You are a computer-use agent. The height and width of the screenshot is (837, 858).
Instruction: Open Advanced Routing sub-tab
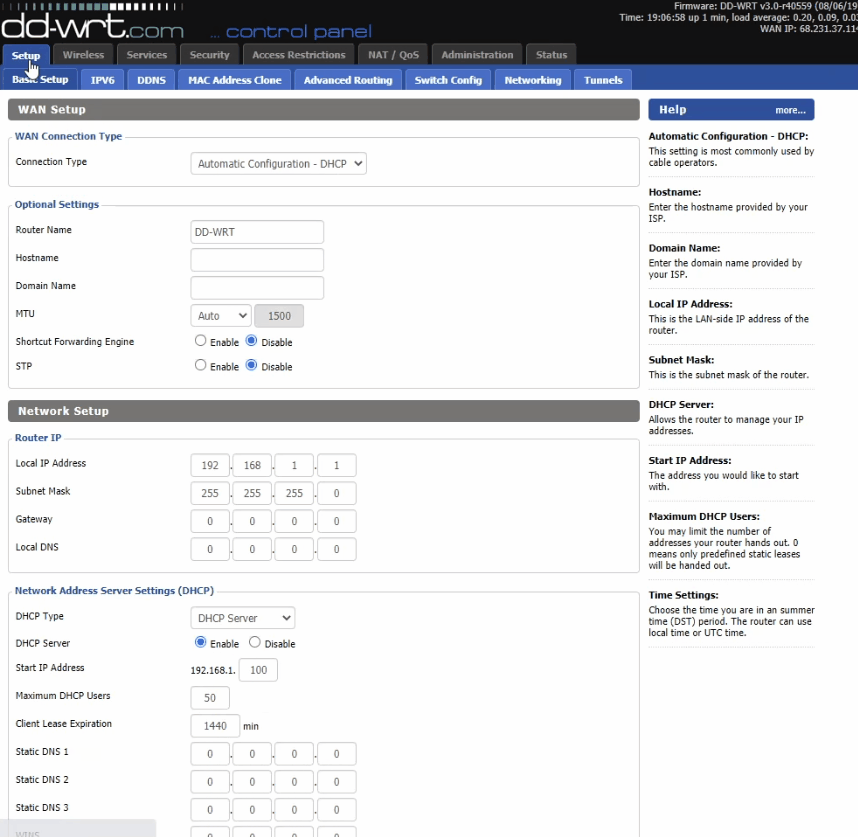tap(348, 80)
